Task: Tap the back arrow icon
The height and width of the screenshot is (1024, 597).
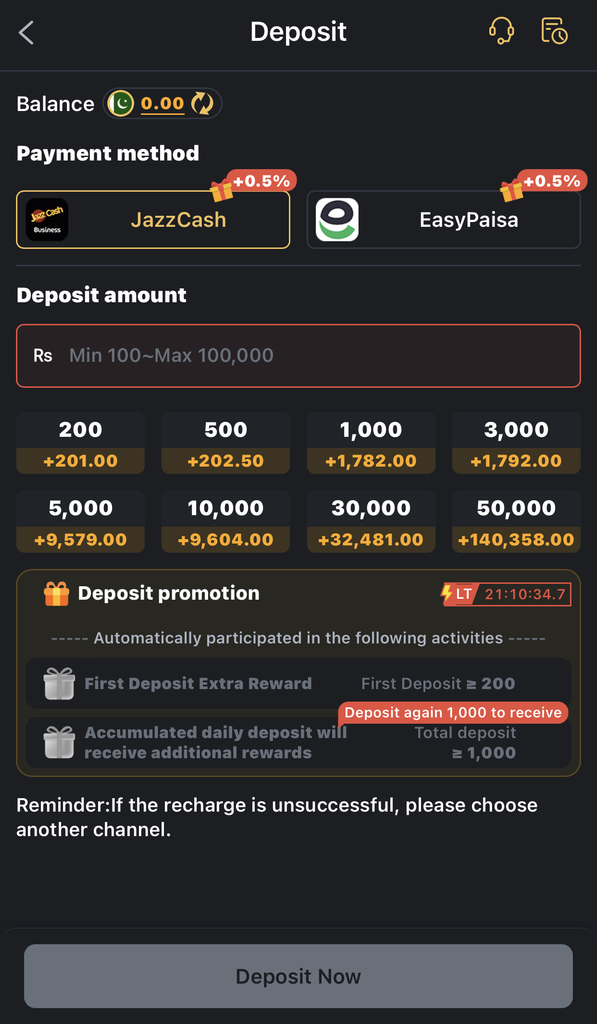Action: point(26,32)
